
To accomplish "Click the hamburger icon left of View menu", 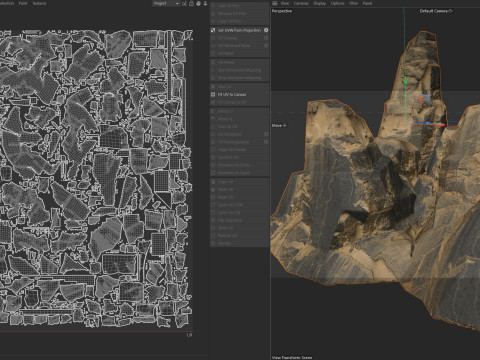I will click(275, 3).
